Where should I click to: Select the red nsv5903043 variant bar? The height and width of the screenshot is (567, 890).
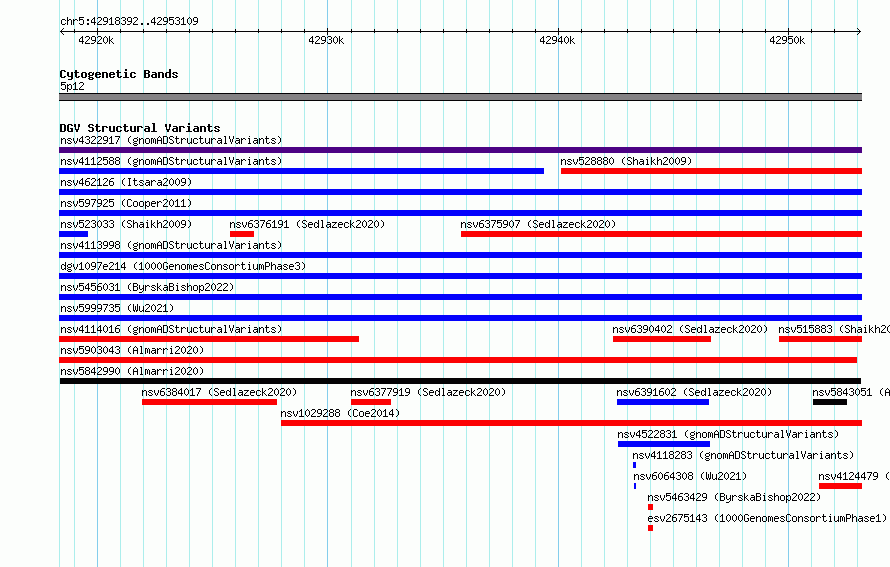(458, 360)
